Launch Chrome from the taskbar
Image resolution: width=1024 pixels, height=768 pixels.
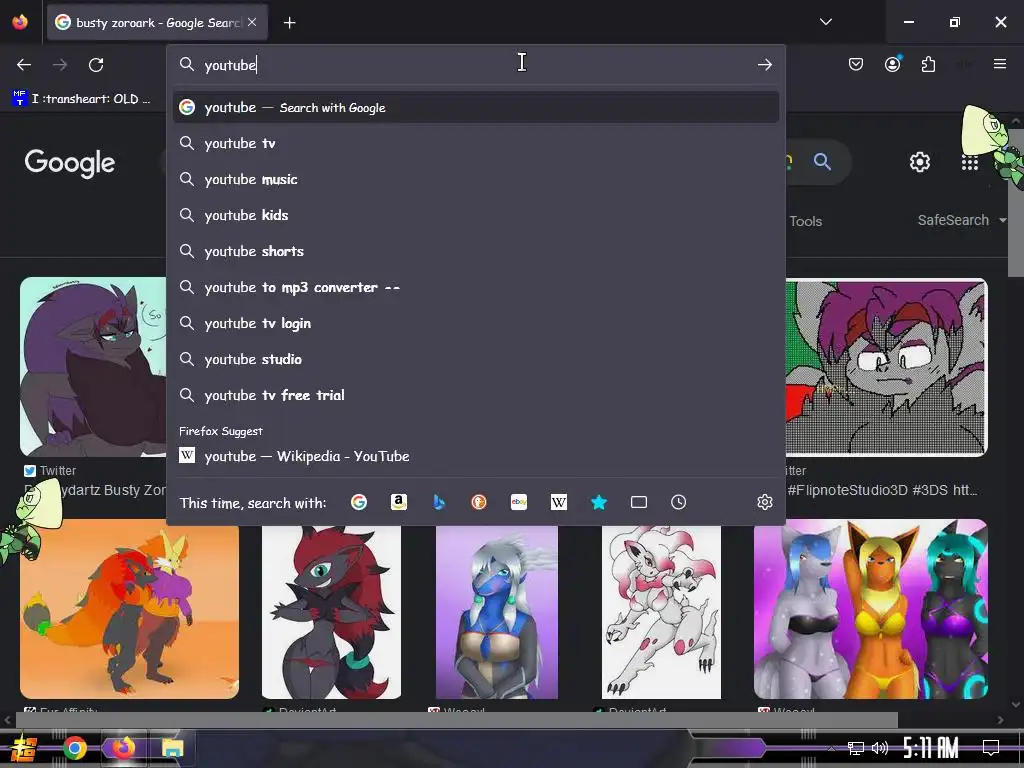(x=74, y=748)
